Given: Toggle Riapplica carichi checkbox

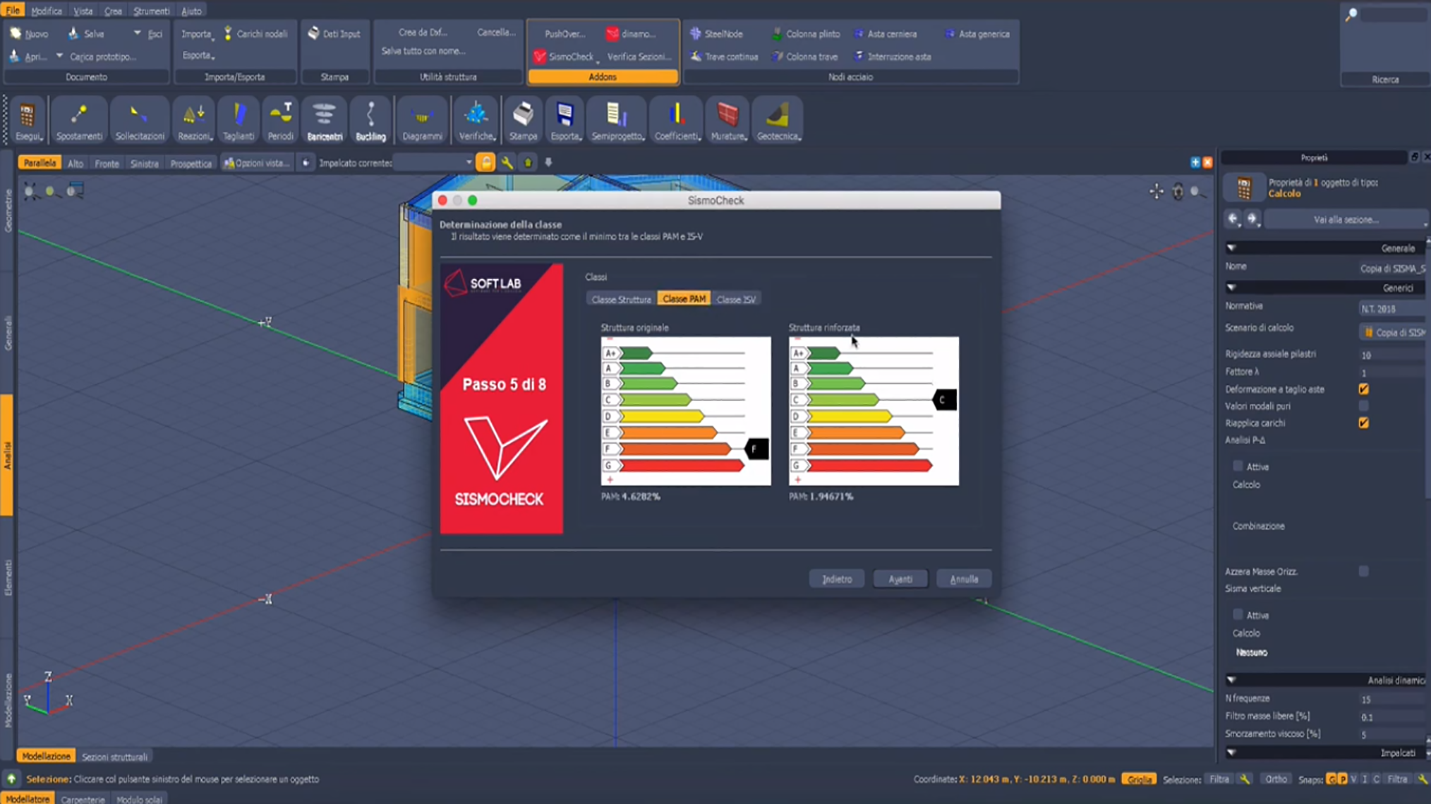Looking at the screenshot, I should pos(1363,423).
